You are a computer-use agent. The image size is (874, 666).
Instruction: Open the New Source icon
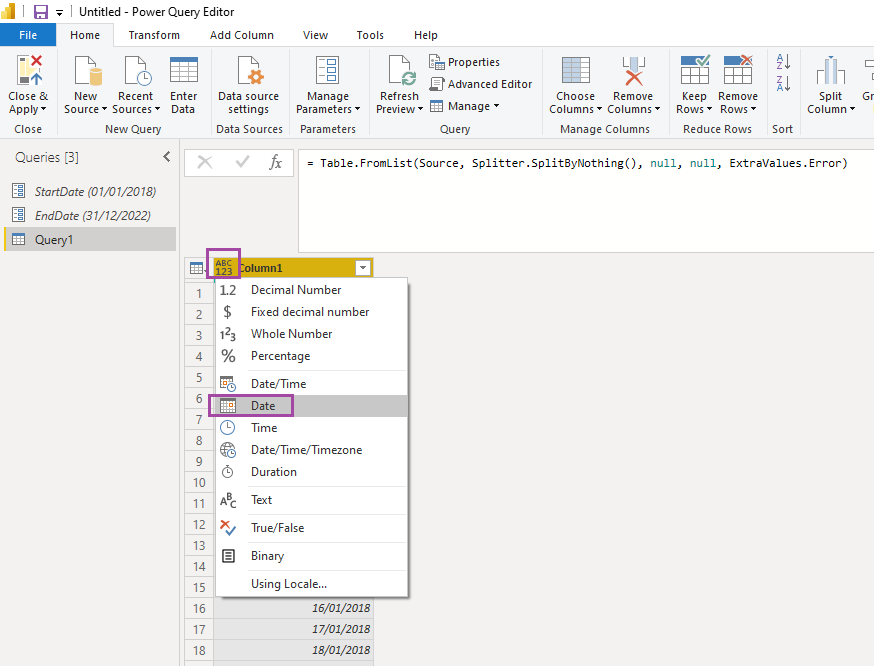click(88, 71)
